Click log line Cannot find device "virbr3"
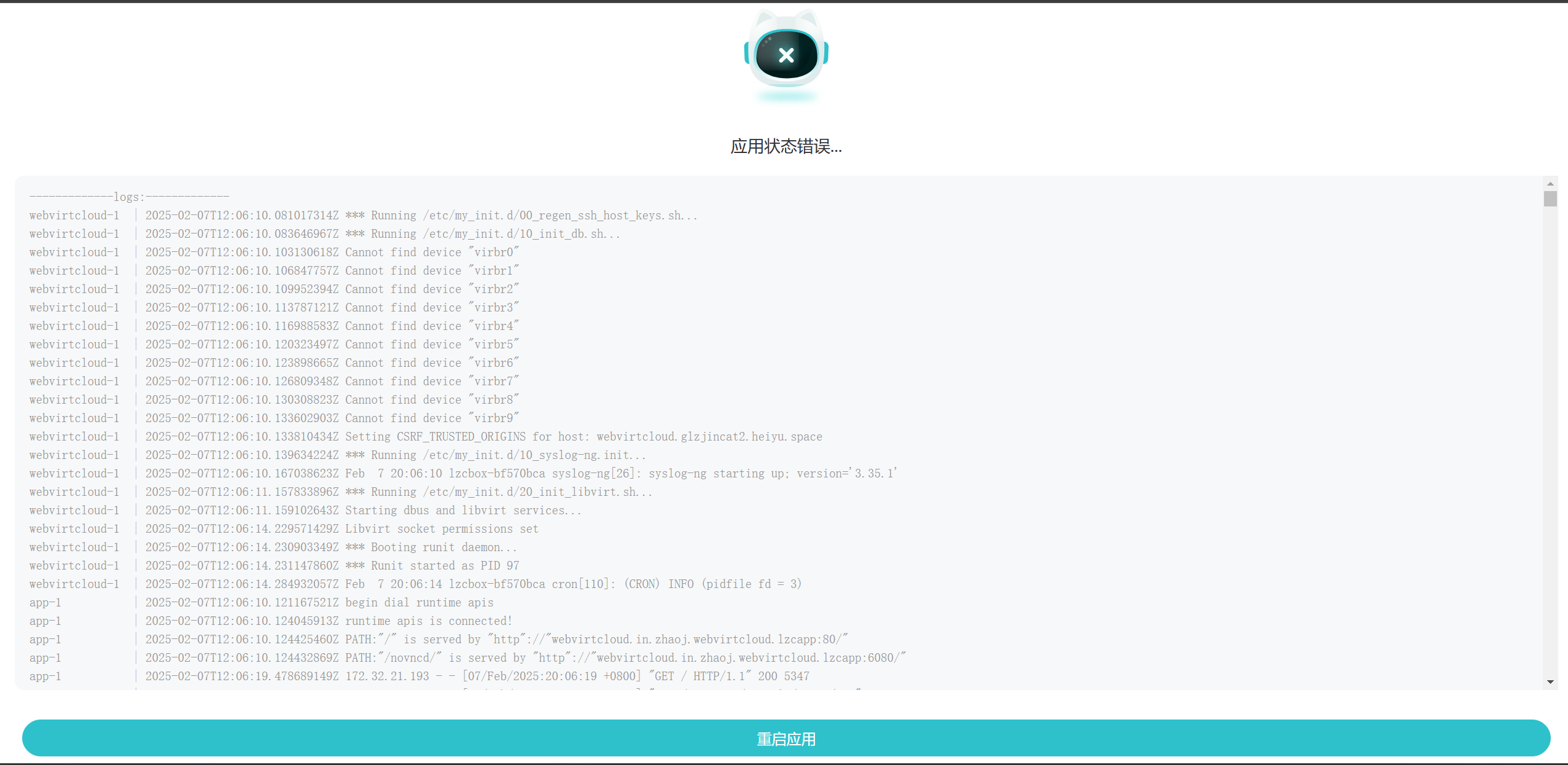The height and width of the screenshot is (765, 1568). [x=274, y=307]
